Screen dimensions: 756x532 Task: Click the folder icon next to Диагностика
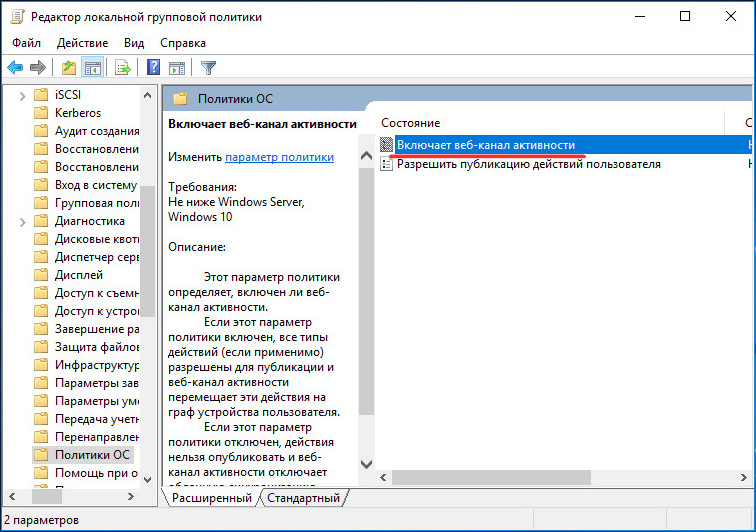coord(41,221)
